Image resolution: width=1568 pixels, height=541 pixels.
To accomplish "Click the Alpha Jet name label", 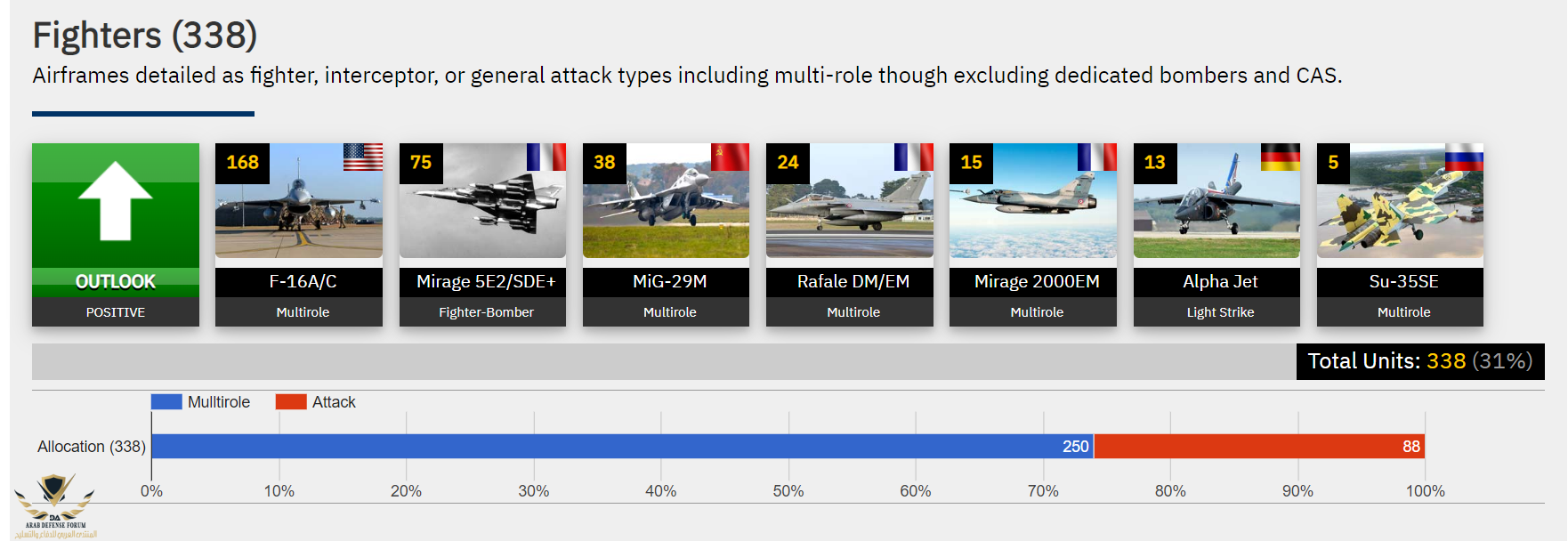I will coord(1220,282).
